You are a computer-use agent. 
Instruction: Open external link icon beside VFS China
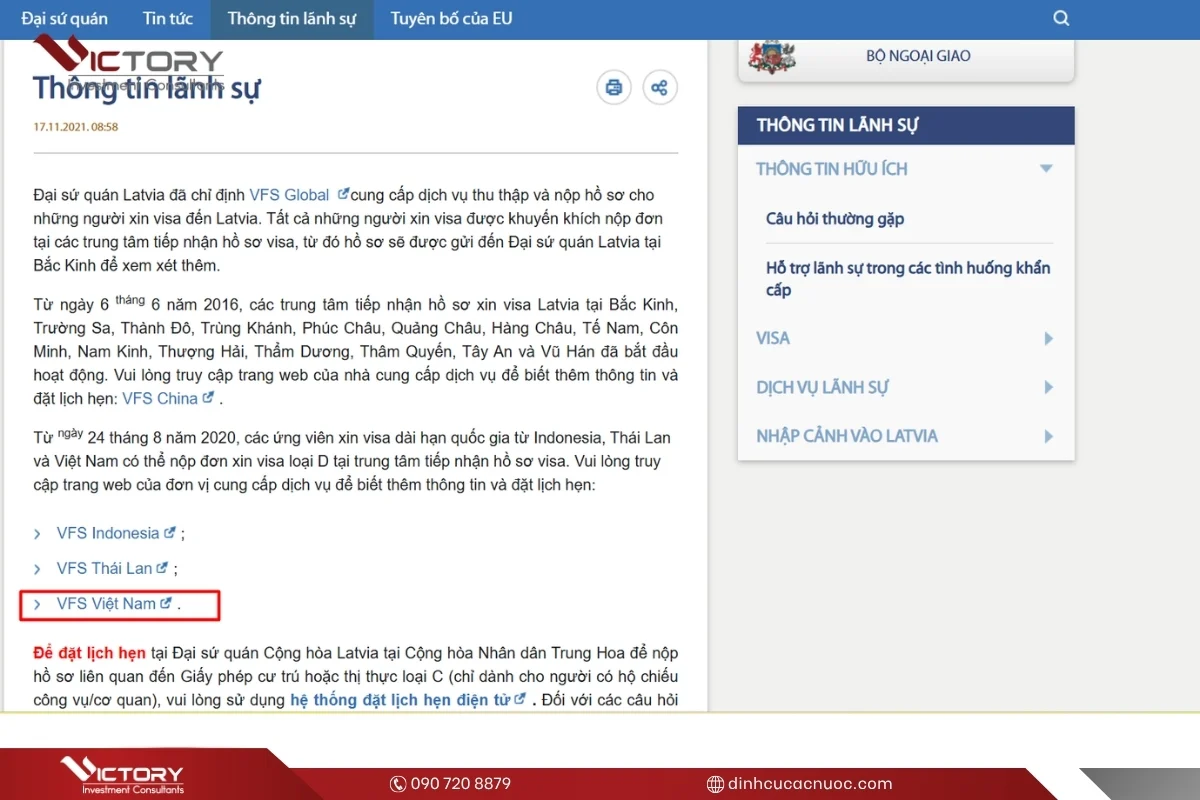coord(208,397)
